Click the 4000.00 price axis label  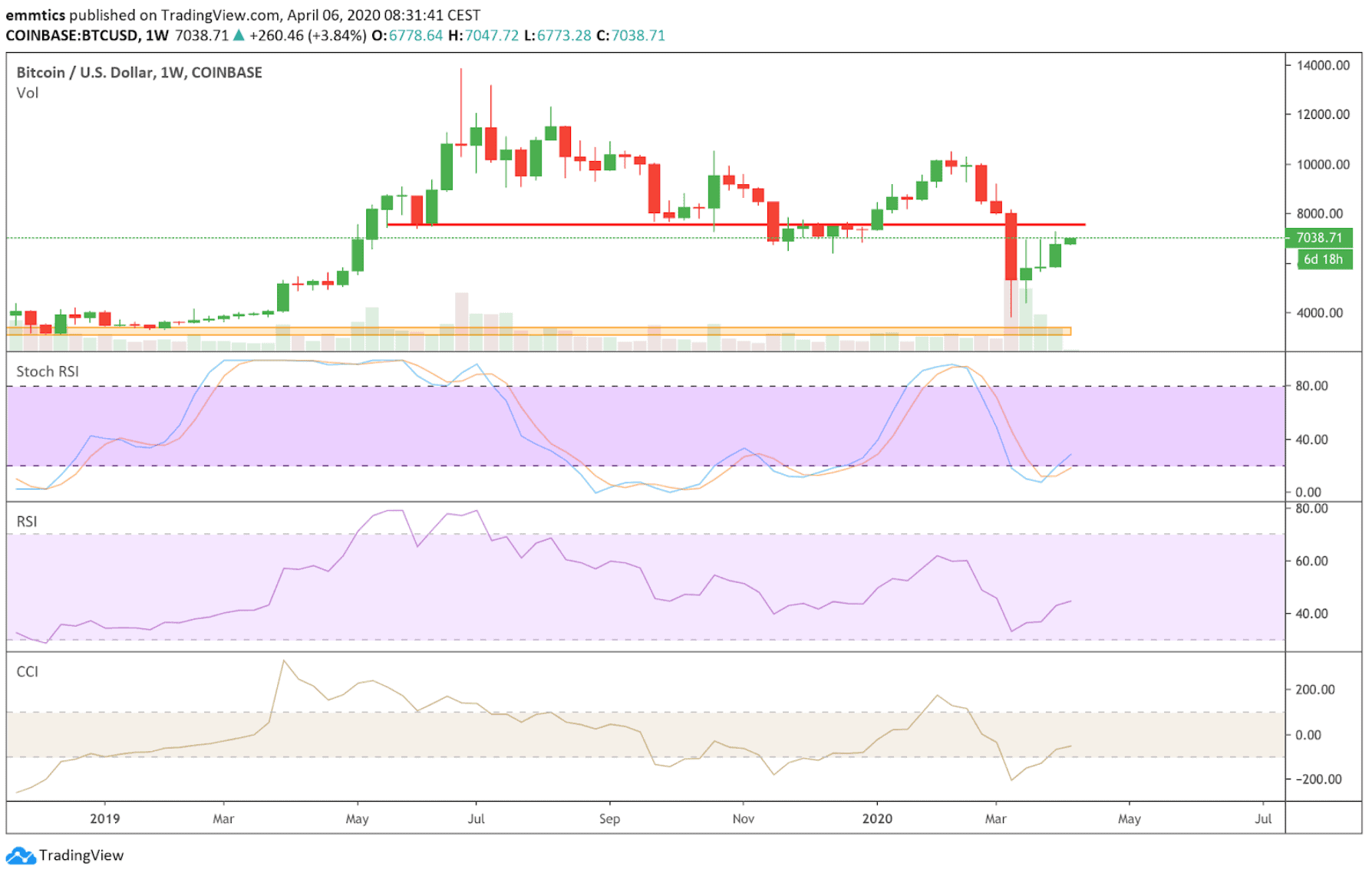pyautogui.click(x=1320, y=313)
